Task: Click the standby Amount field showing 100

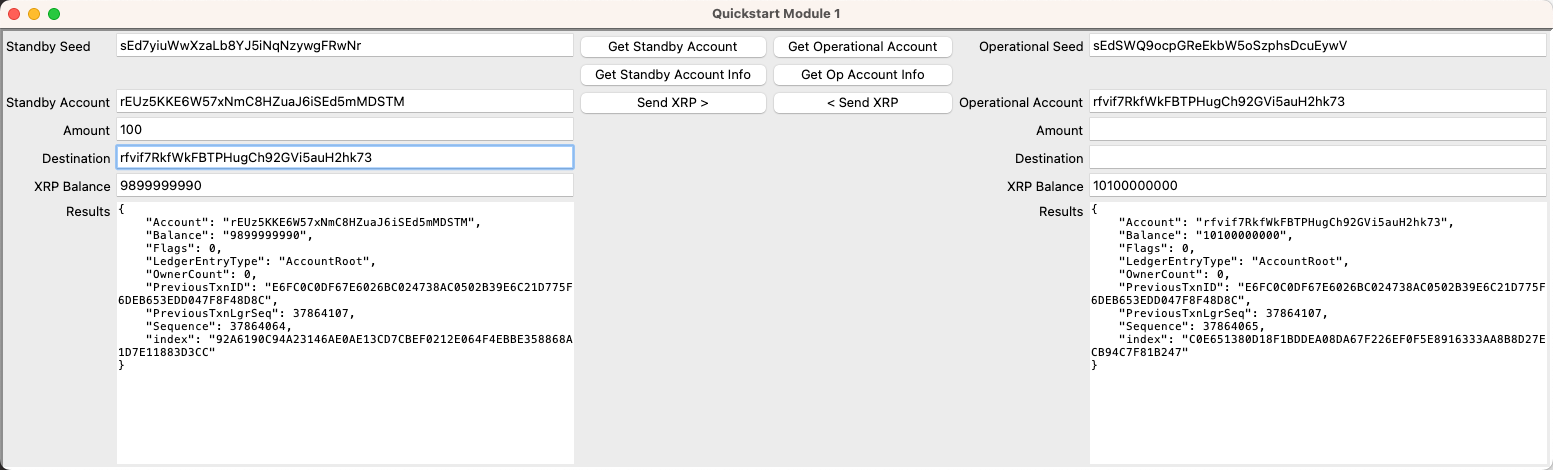Action: point(344,130)
